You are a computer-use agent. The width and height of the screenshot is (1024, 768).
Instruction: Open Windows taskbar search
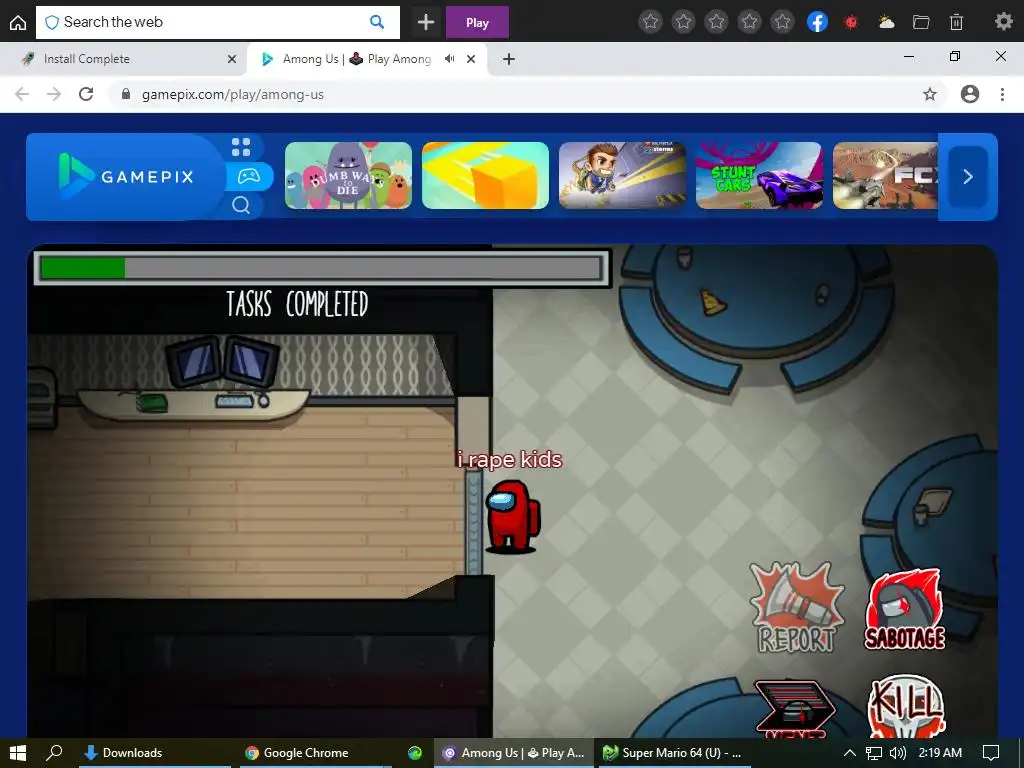coord(54,753)
